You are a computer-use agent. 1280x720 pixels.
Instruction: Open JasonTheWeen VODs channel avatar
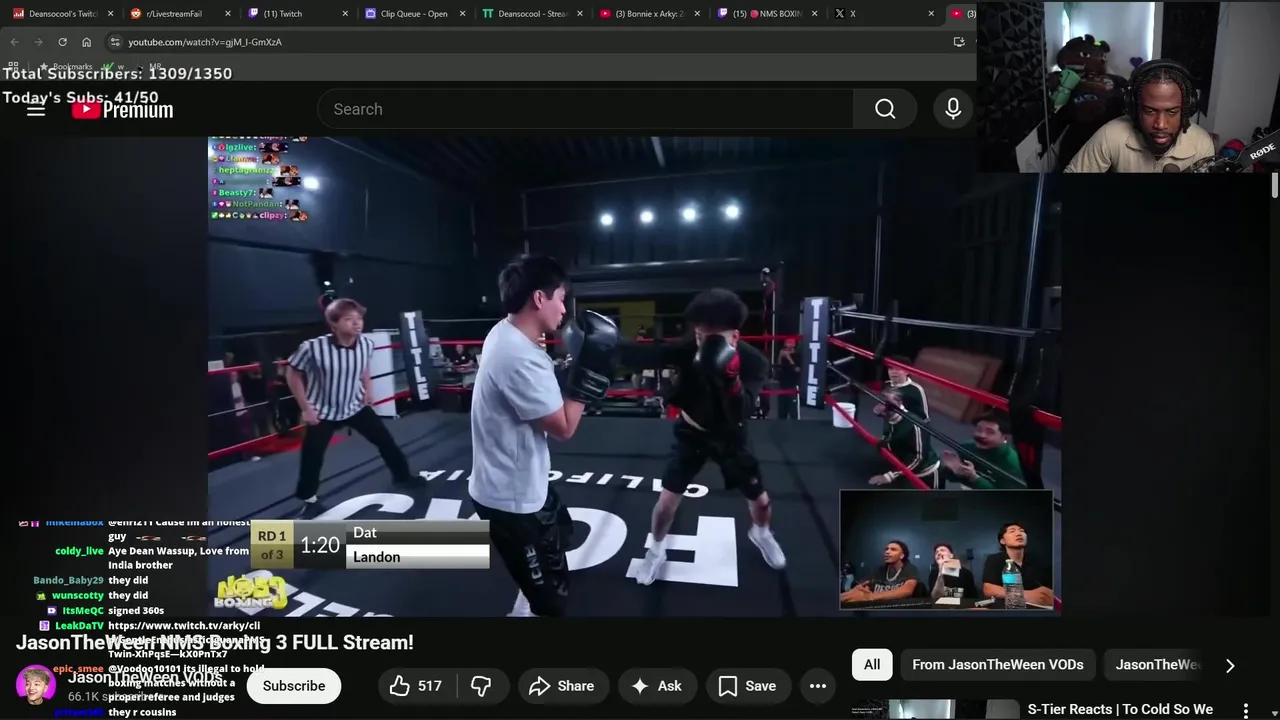pyautogui.click(x=36, y=686)
